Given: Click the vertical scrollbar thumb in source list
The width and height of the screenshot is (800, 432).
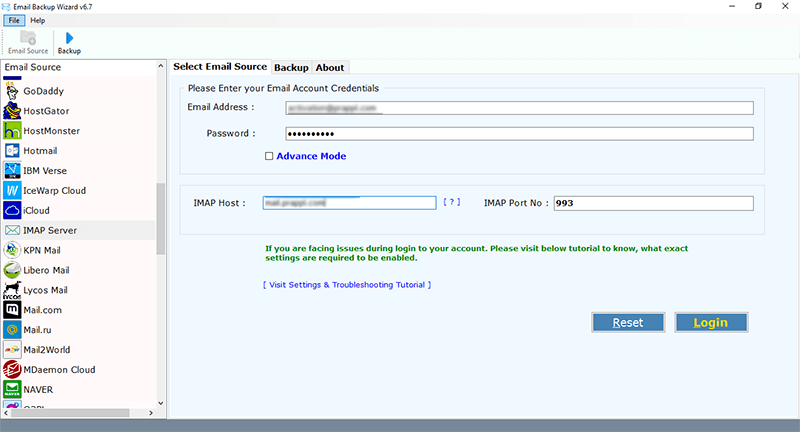Looking at the screenshot, I should 161,218.
